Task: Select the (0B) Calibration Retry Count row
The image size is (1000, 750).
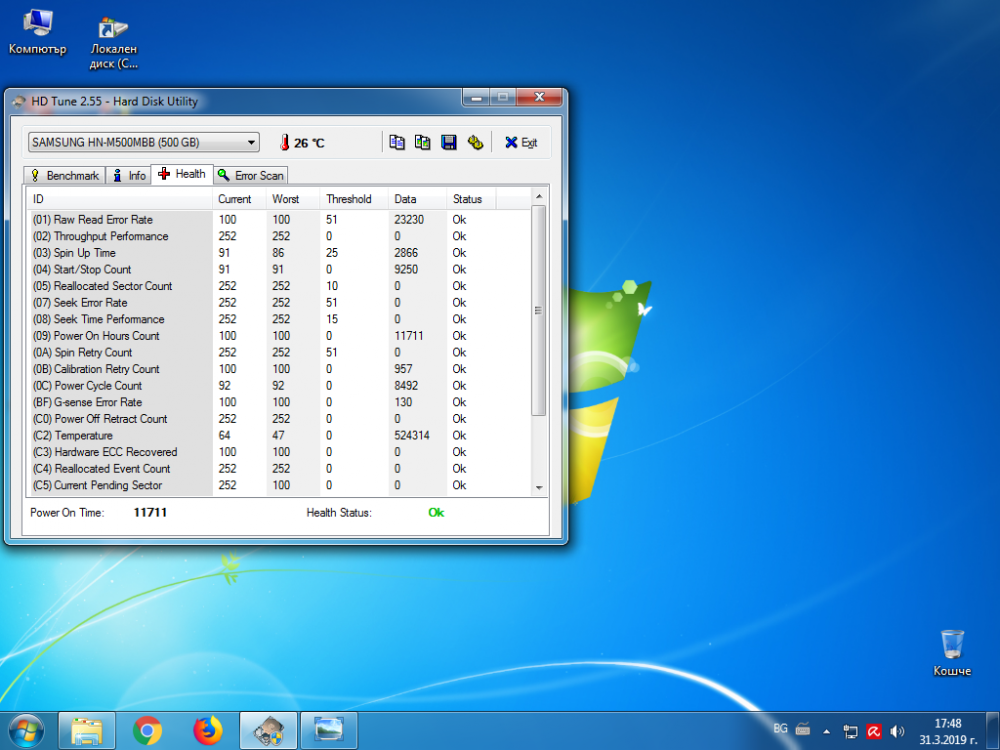Action: tap(279, 369)
